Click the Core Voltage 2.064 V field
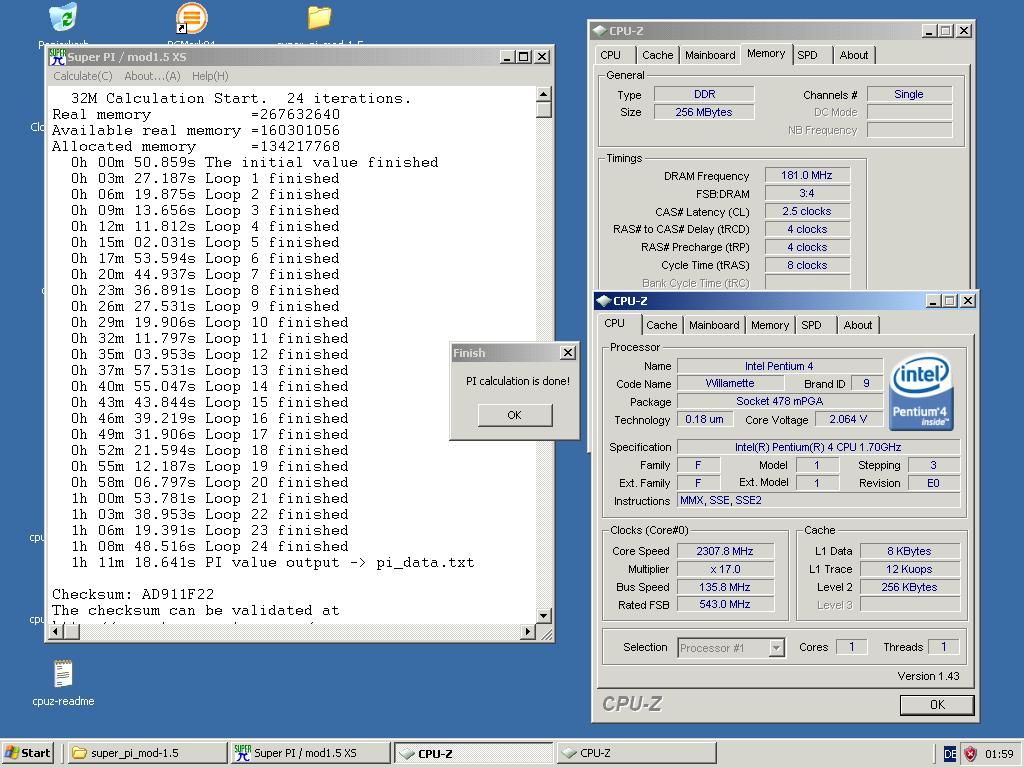The image size is (1024, 768). (848, 419)
